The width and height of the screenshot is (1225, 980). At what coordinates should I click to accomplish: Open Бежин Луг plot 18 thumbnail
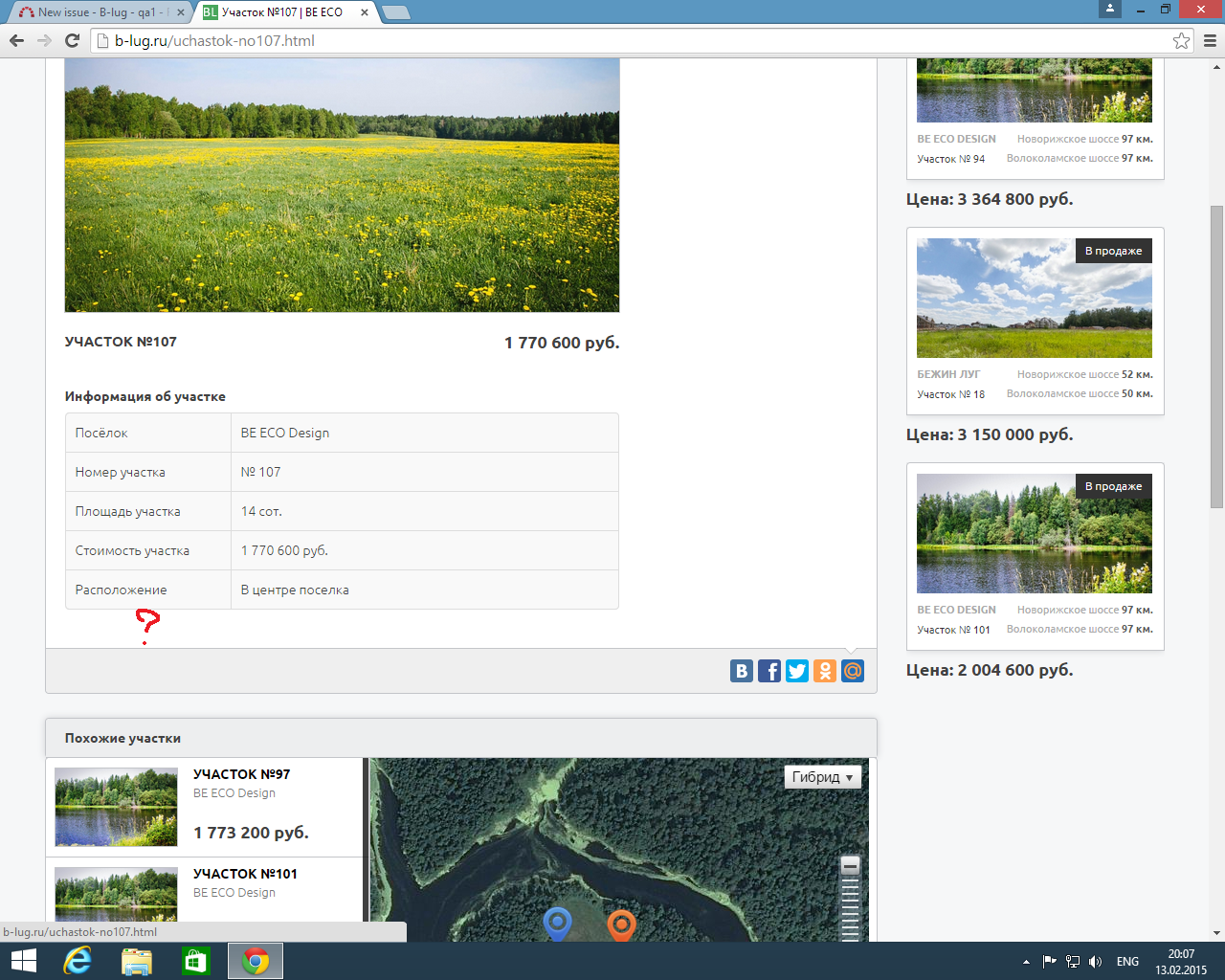coord(1034,298)
